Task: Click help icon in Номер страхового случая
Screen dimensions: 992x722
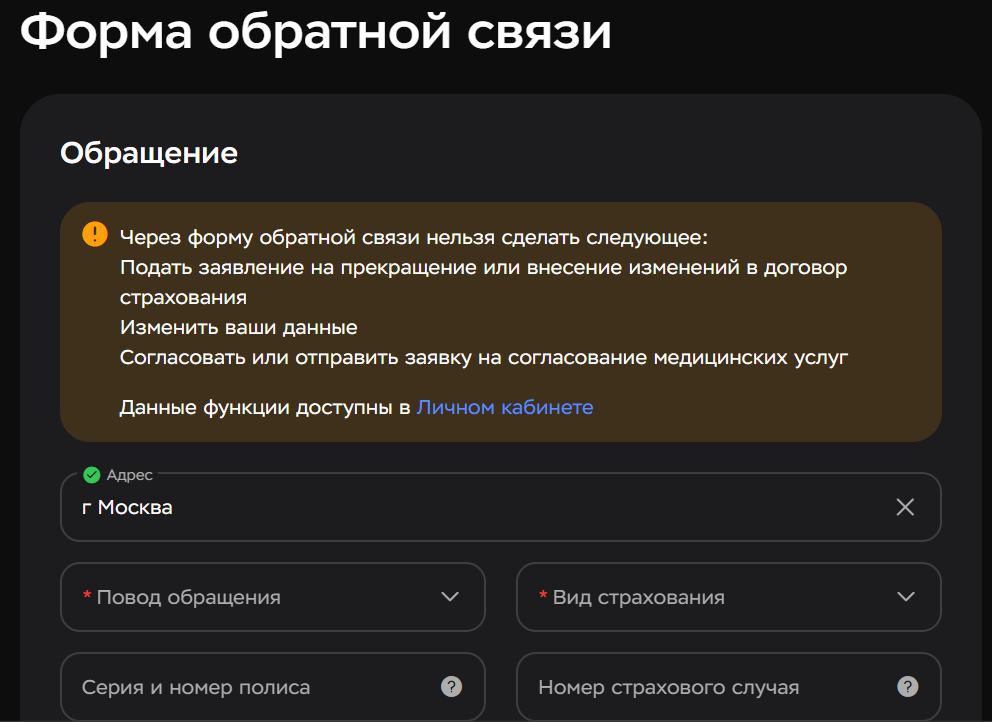Action: pos(907,687)
